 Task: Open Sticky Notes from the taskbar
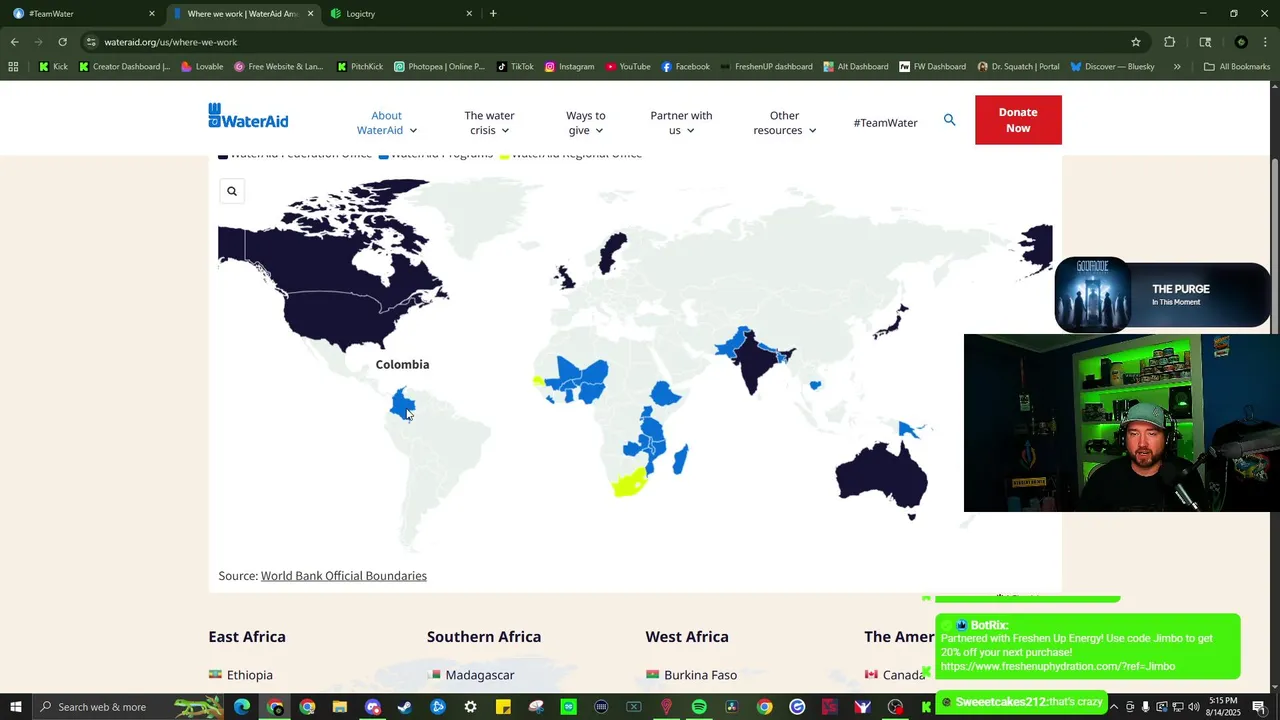(x=503, y=707)
